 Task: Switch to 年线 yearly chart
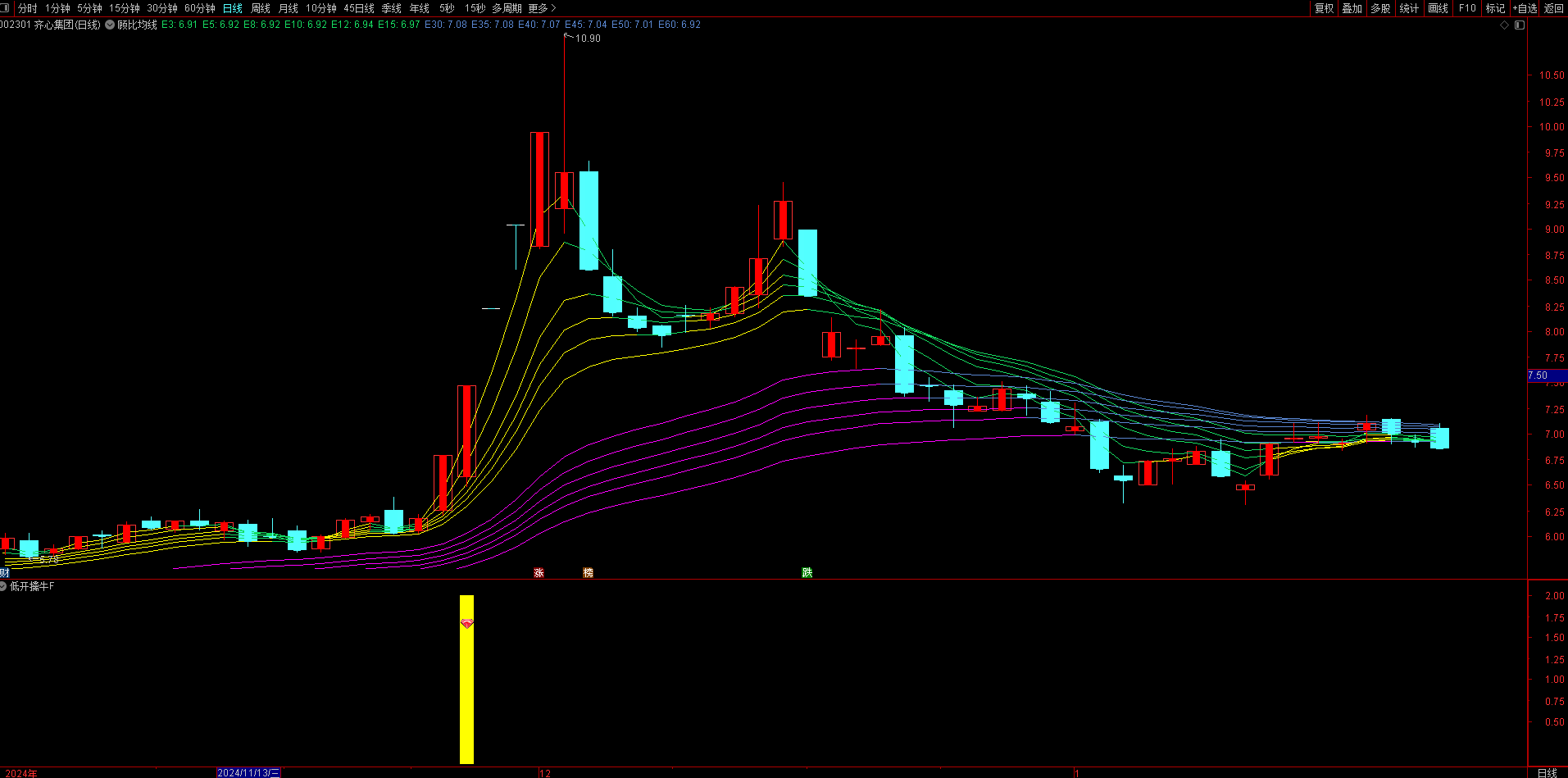click(x=420, y=8)
